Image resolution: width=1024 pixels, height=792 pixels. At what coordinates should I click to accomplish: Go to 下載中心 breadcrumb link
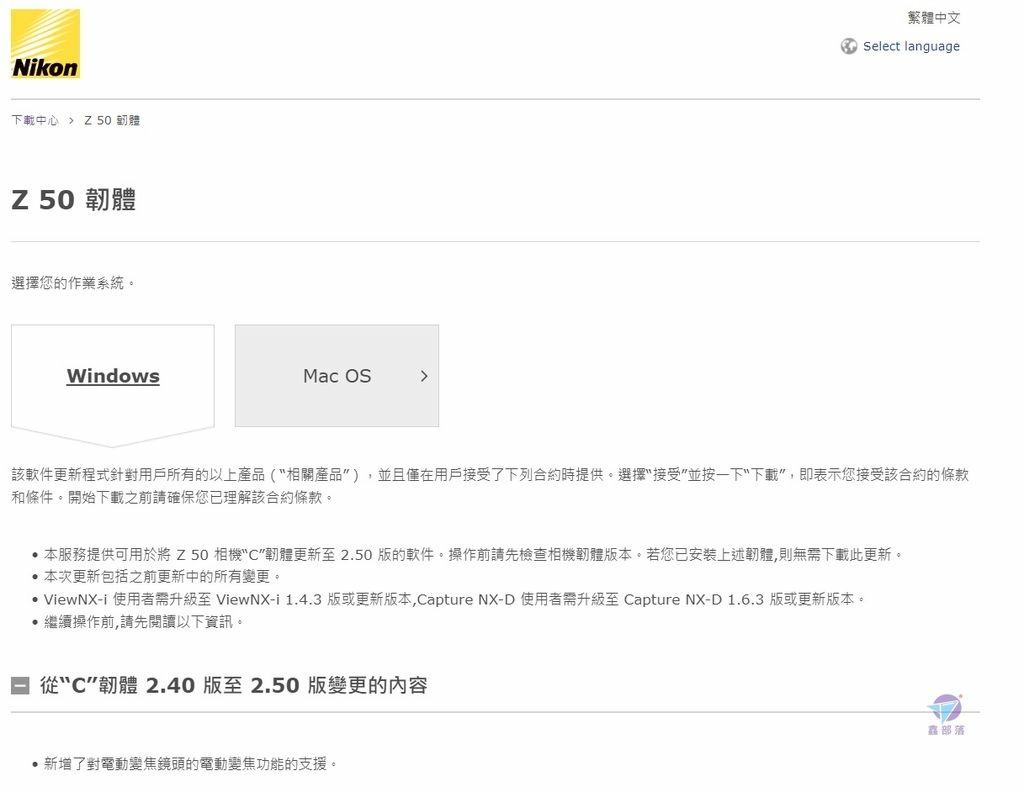click(35, 120)
